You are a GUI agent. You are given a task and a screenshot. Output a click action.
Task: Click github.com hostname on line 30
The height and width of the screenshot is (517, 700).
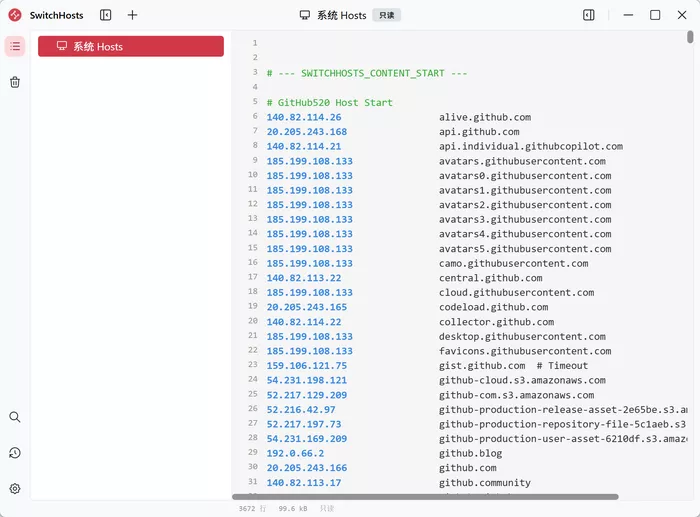coord(467,468)
